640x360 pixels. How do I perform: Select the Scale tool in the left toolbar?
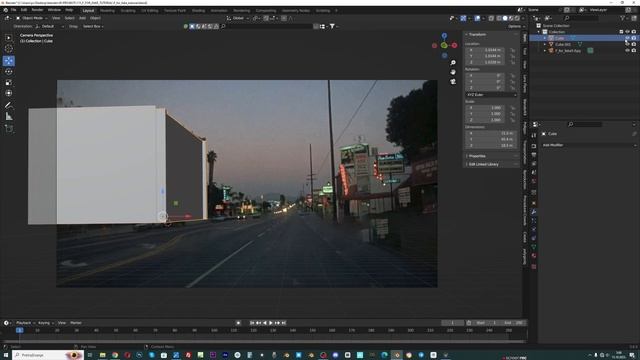tap(9, 82)
